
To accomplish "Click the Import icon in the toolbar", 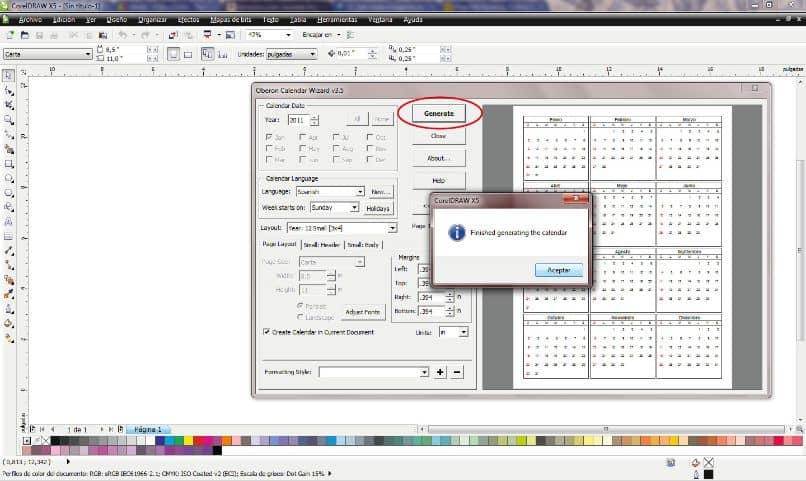I will [x=173, y=35].
